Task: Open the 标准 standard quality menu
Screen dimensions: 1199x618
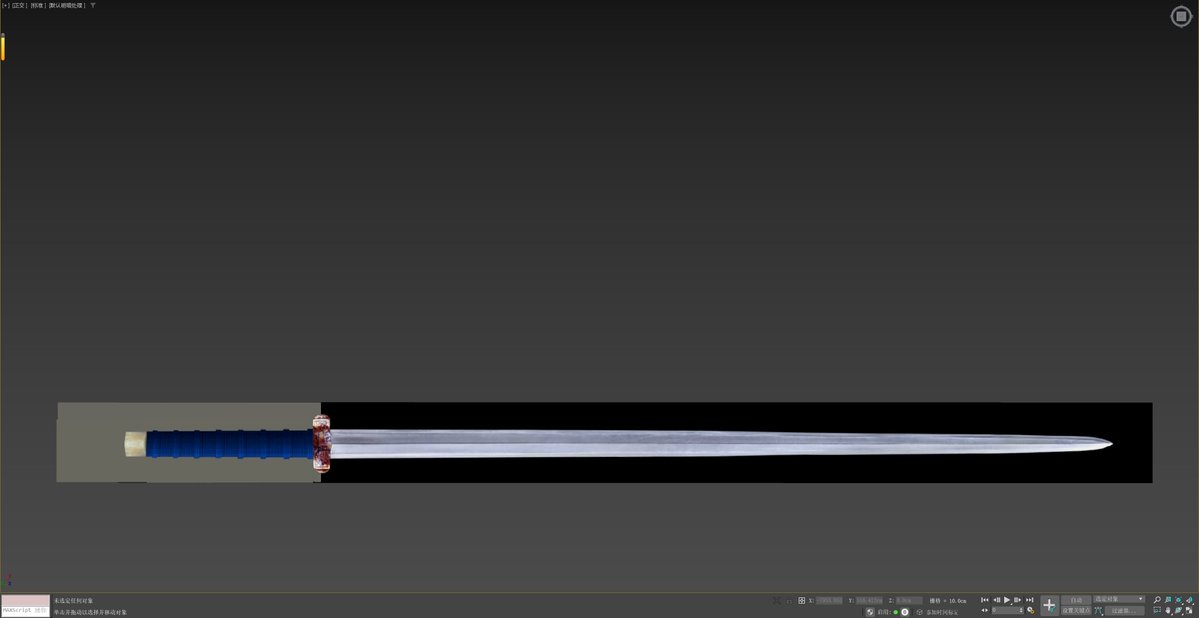Action: [37, 5]
